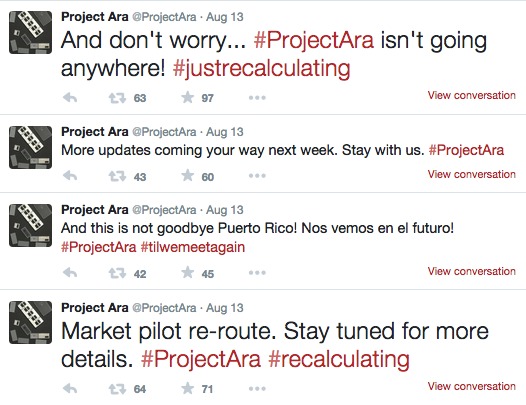
Task: Open the #recalculating hashtag in last tweet
Action: tap(339, 359)
